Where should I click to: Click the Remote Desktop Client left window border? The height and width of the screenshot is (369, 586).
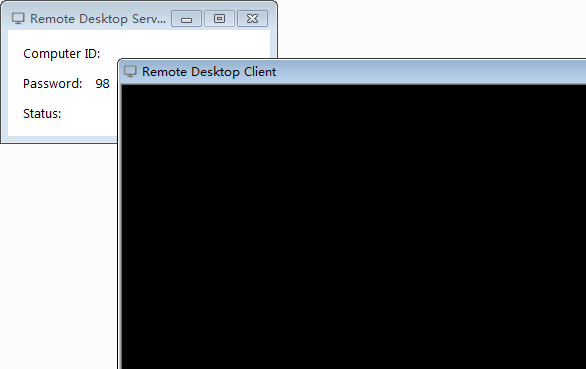click(x=119, y=224)
